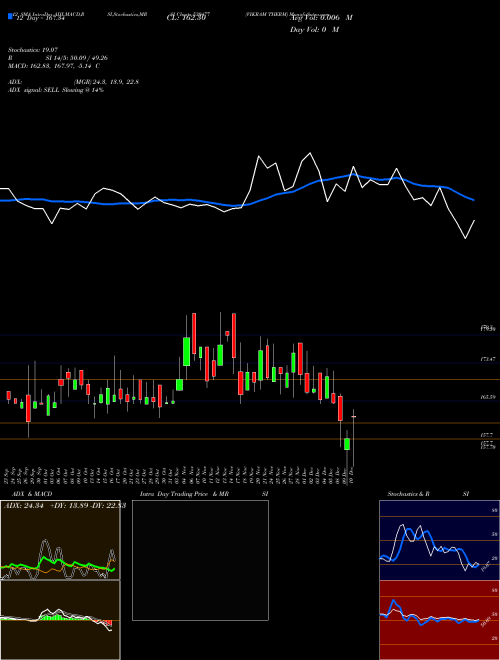500x660 pixels.
Task: Select the 'Avg Vol: 0.006 M' text
Action: (x=321, y=18)
